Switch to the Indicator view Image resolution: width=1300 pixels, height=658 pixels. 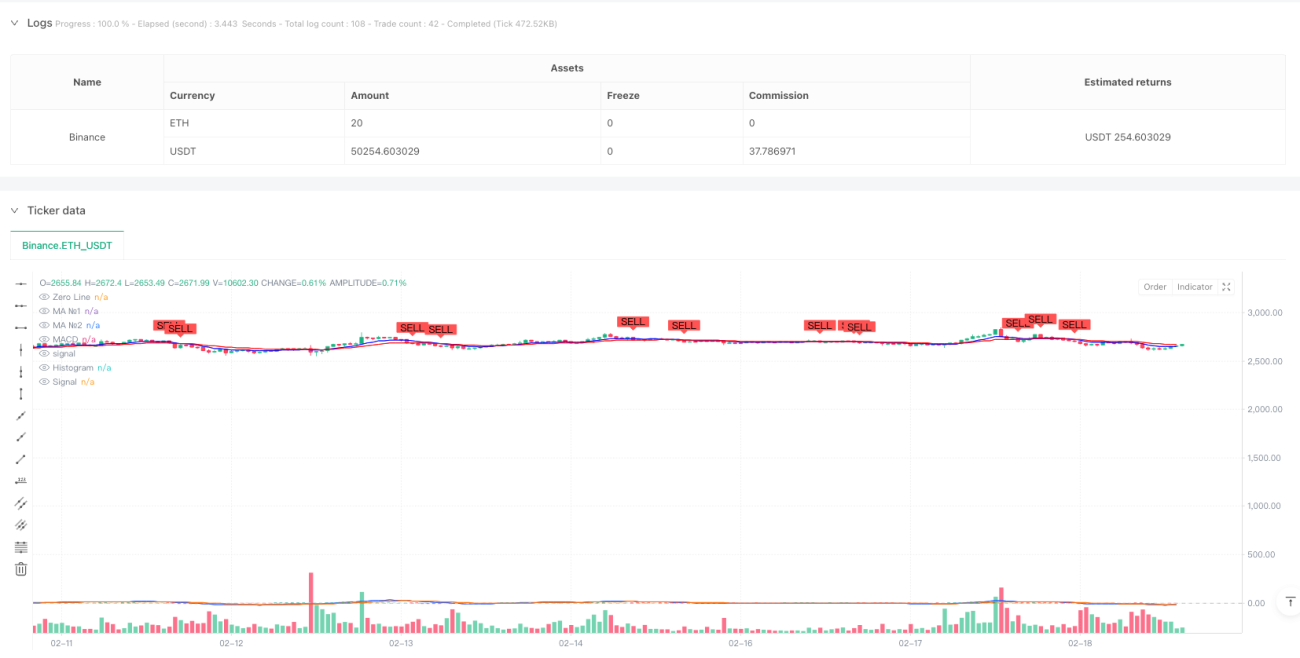tap(1194, 287)
